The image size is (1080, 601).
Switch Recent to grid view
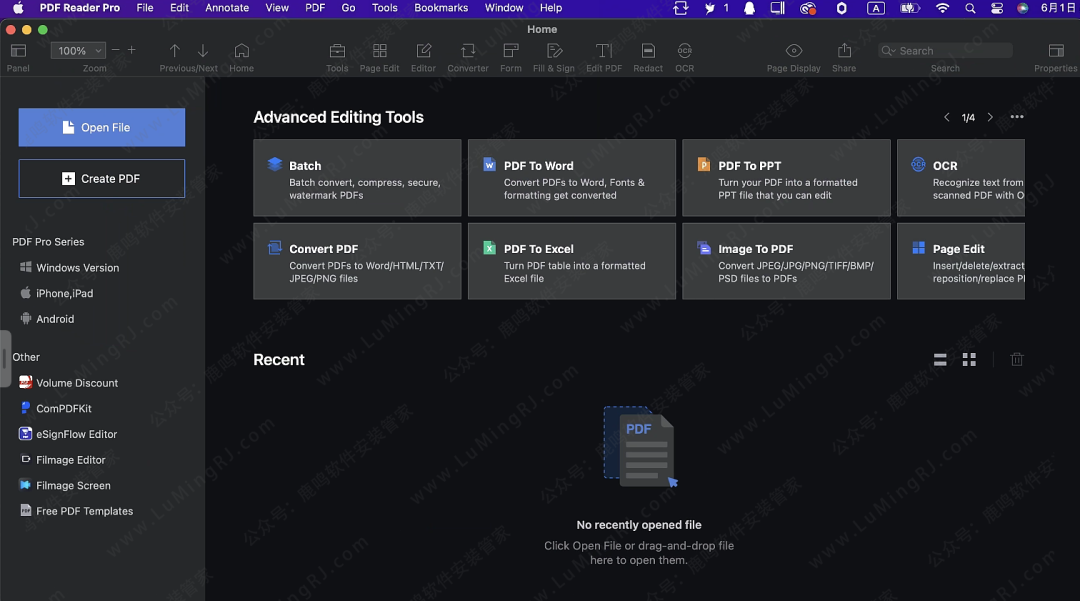[969, 359]
